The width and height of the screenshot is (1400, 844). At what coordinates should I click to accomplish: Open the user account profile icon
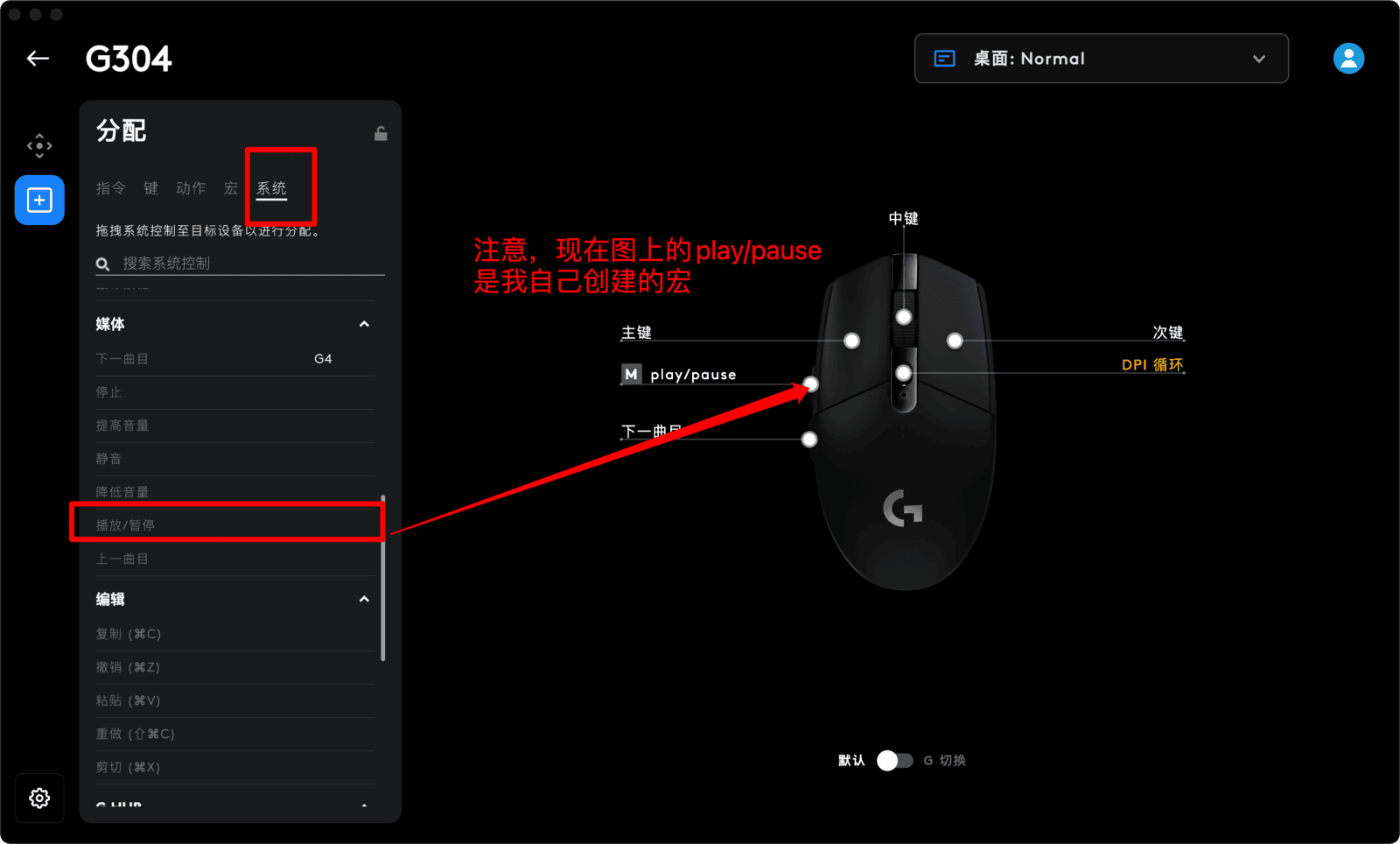click(x=1348, y=59)
